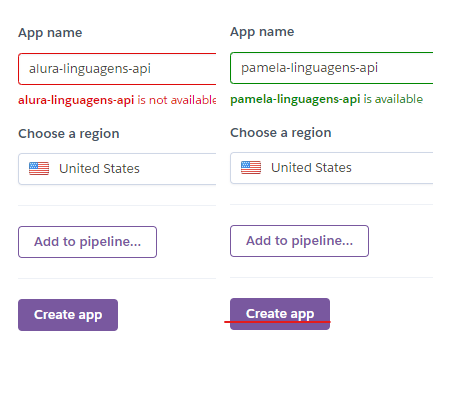
Task: Click the Create app button underlined in red
Action: click(280, 314)
